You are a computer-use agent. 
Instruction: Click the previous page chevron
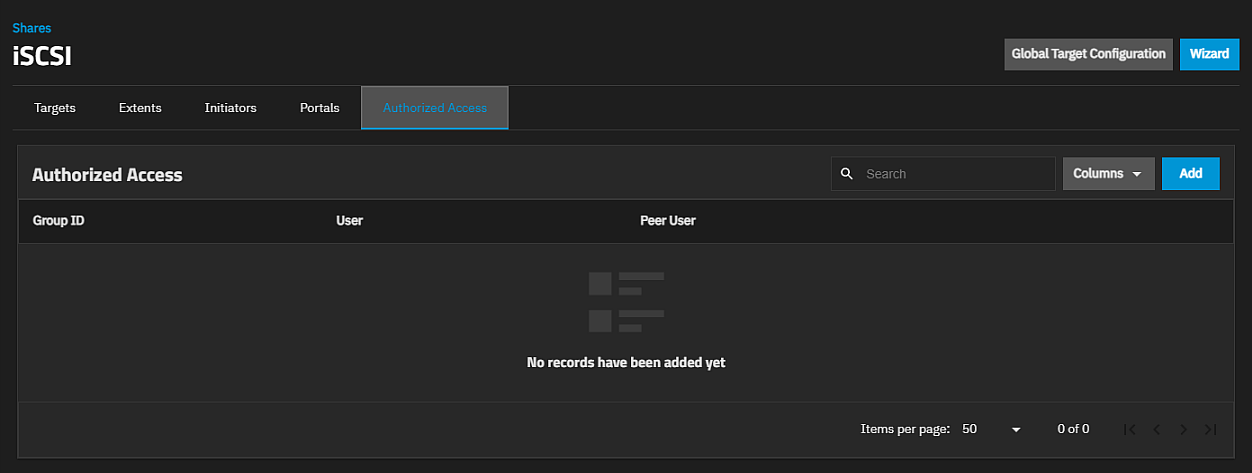pos(1156,429)
